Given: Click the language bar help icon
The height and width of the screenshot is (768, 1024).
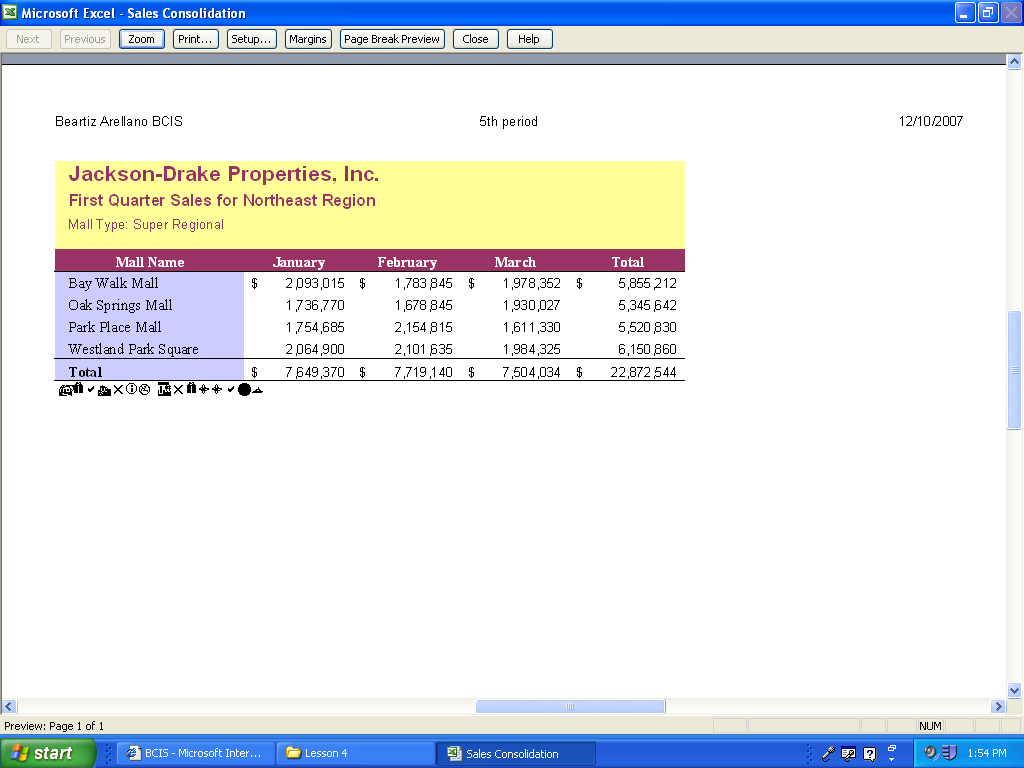Looking at the screenshot, I should [x=869, y=754].
